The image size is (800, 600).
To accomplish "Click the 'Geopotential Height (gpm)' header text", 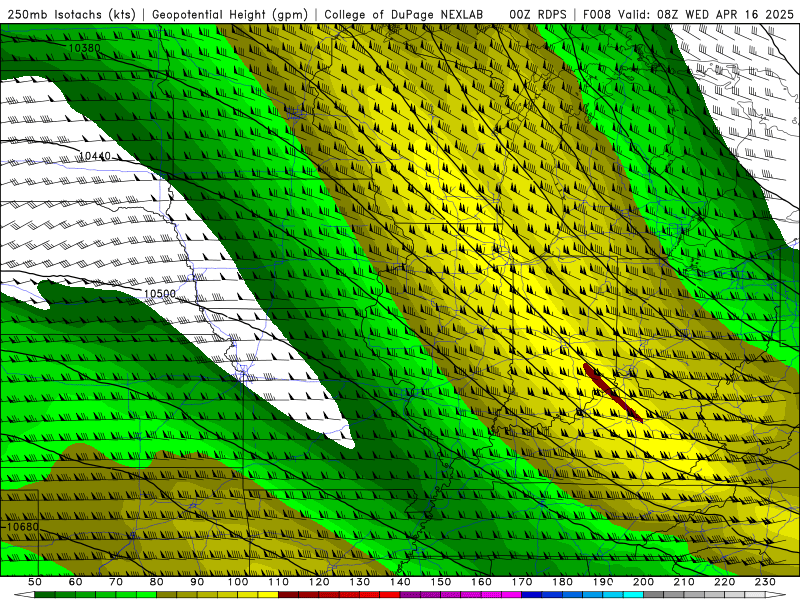I will point(230,14).
